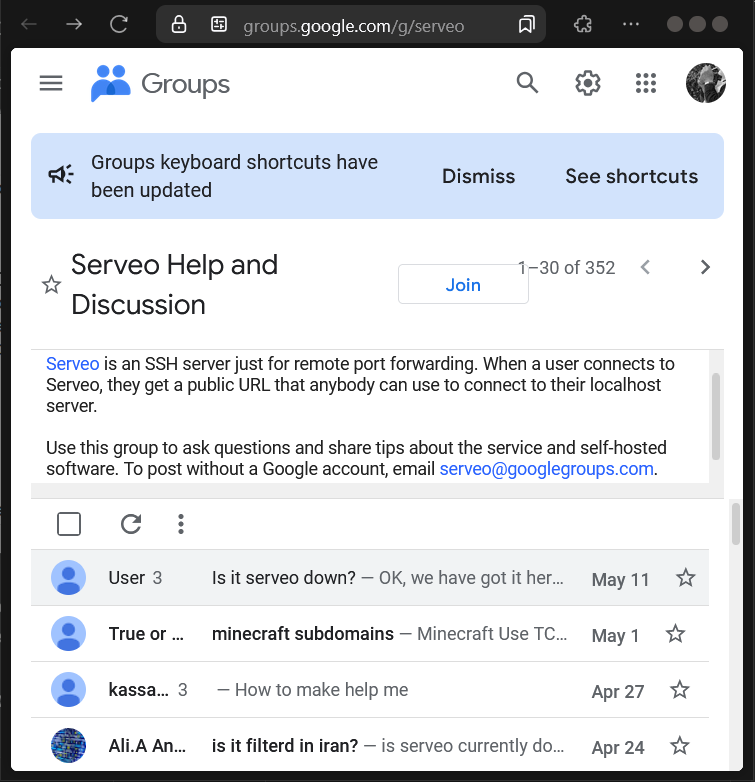Open the conversation list more-options menu
The image size is (755, 782).
[x=181, y=524]
